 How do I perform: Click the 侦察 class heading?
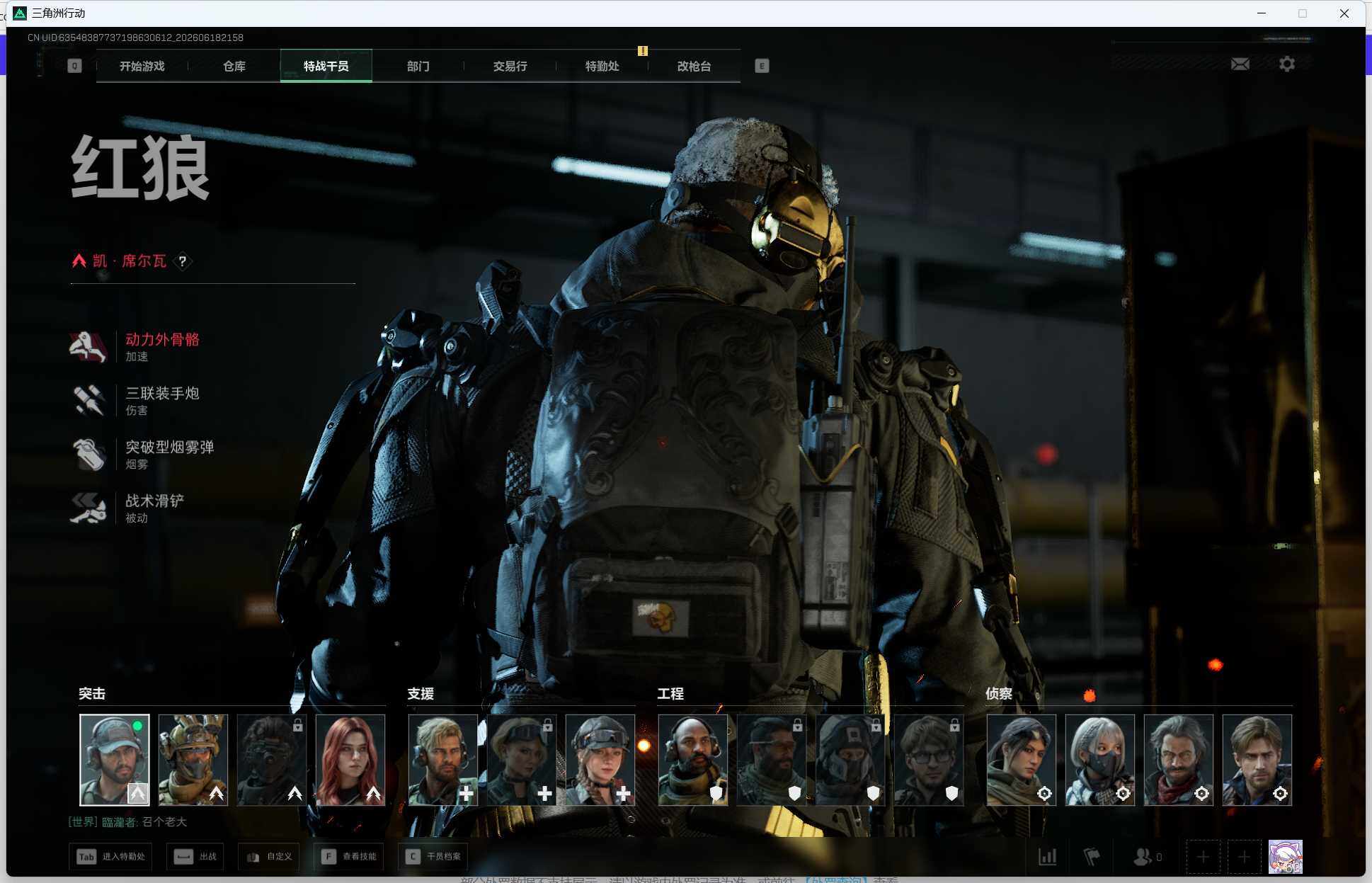999,694
